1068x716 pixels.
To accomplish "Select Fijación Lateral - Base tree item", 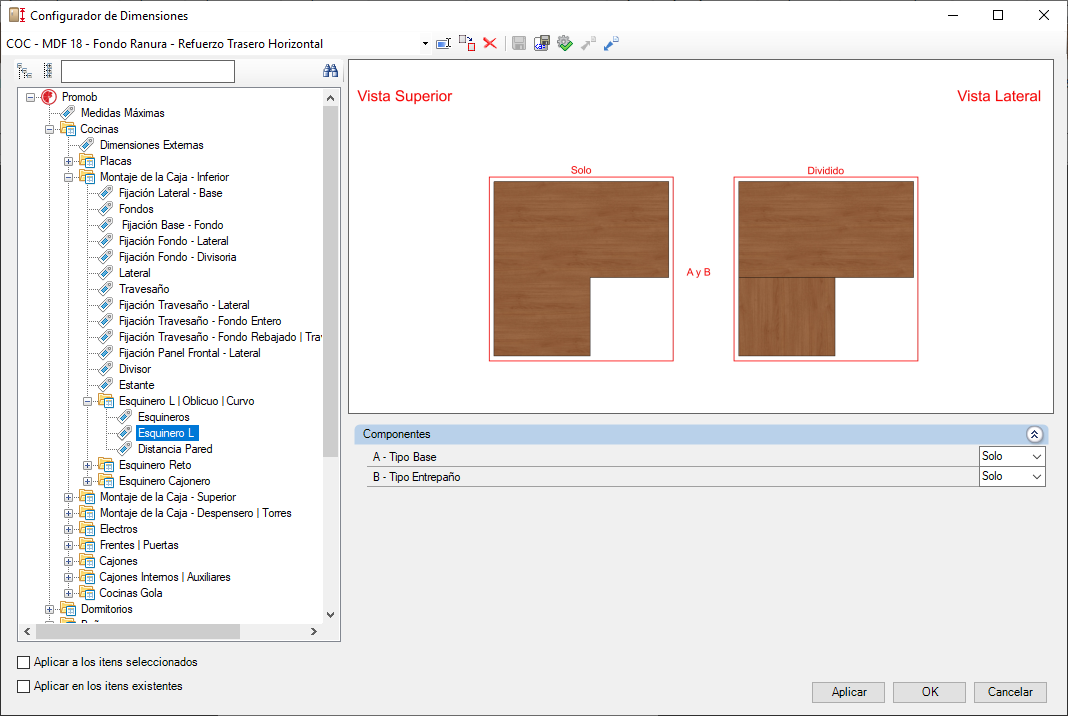I will 170,193.
